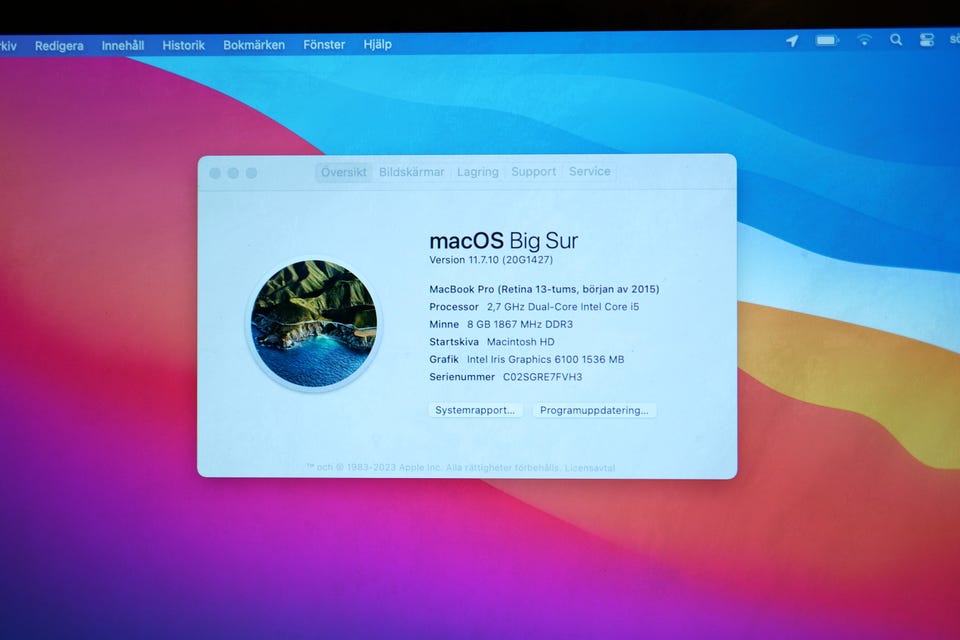Image resolution: width=960 pixels, height=640 pixels.
Task: Open the Redigera menu
Action: [x=59, y=46]
